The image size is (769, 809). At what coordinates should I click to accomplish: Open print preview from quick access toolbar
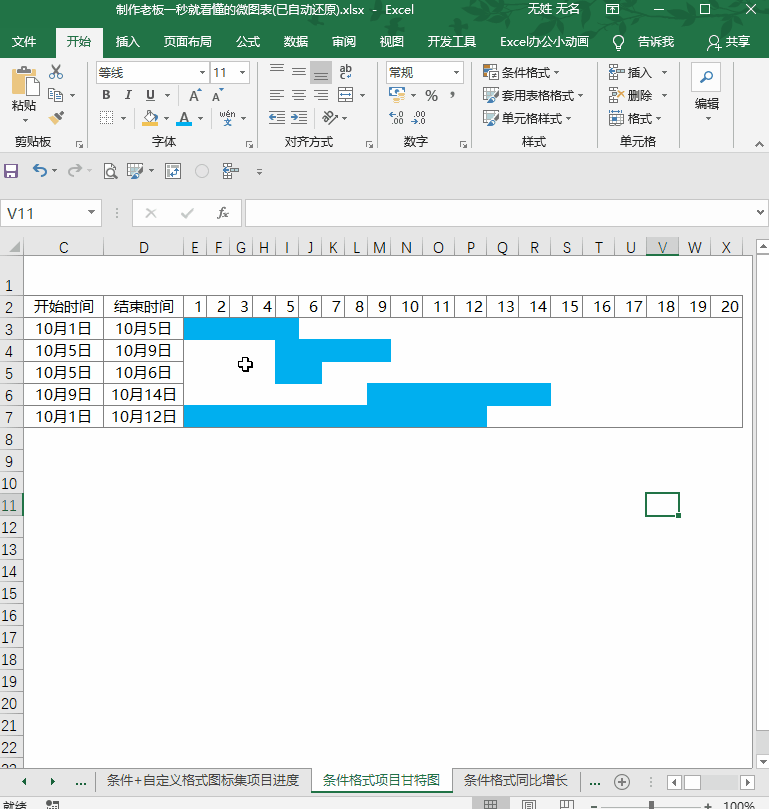110,171
